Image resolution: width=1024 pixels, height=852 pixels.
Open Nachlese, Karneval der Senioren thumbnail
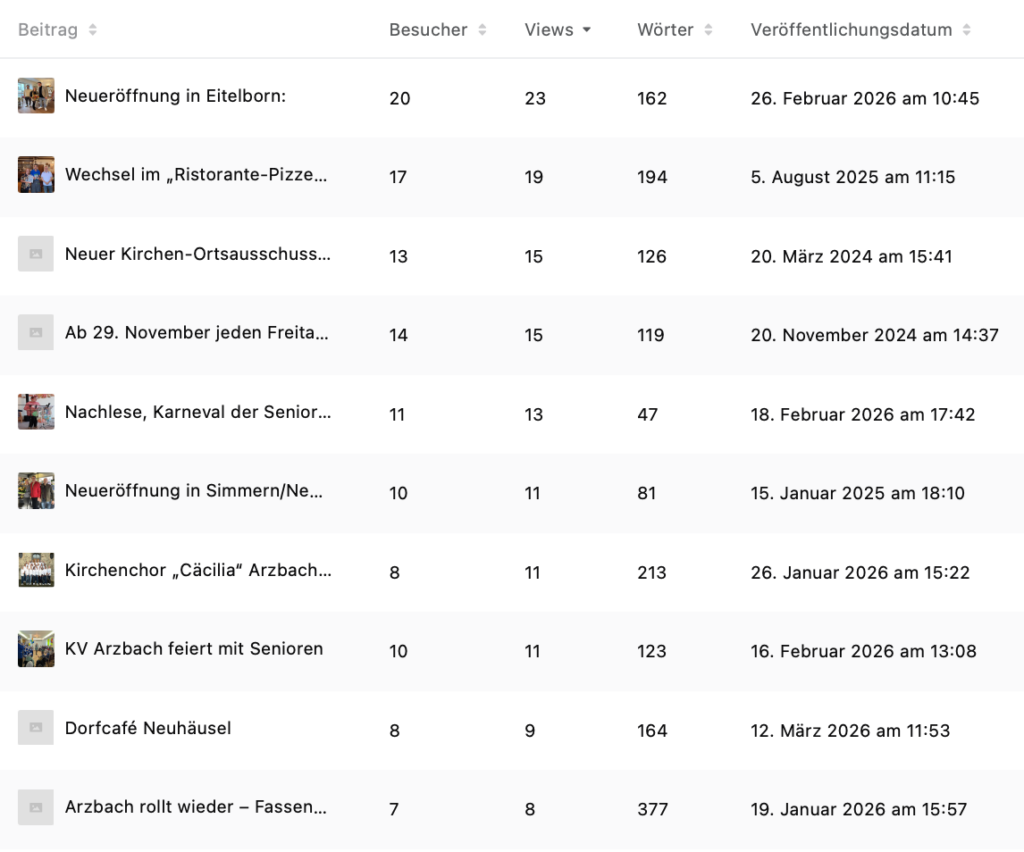point(36,412)
